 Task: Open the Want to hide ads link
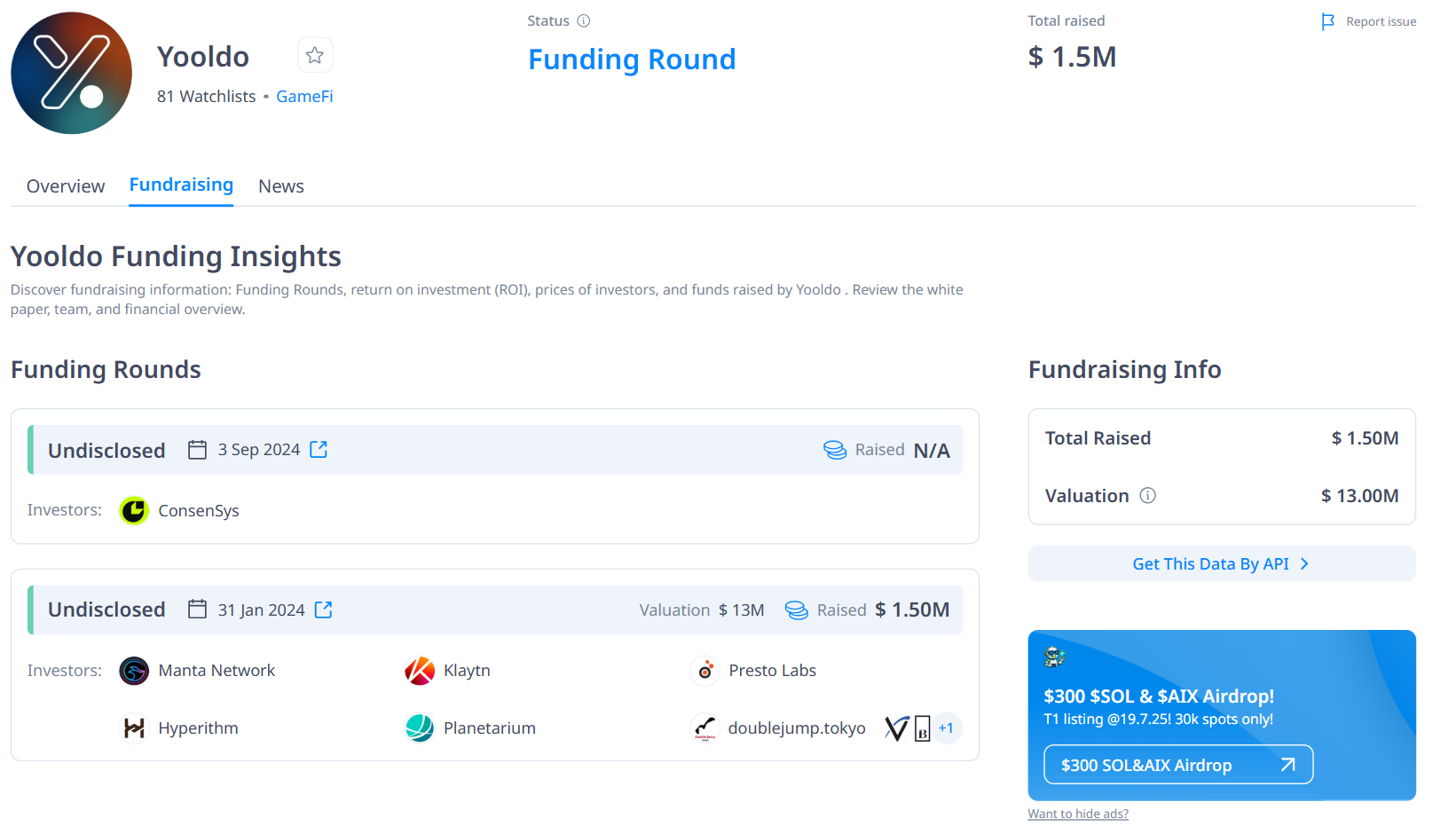pos(1078,814)
